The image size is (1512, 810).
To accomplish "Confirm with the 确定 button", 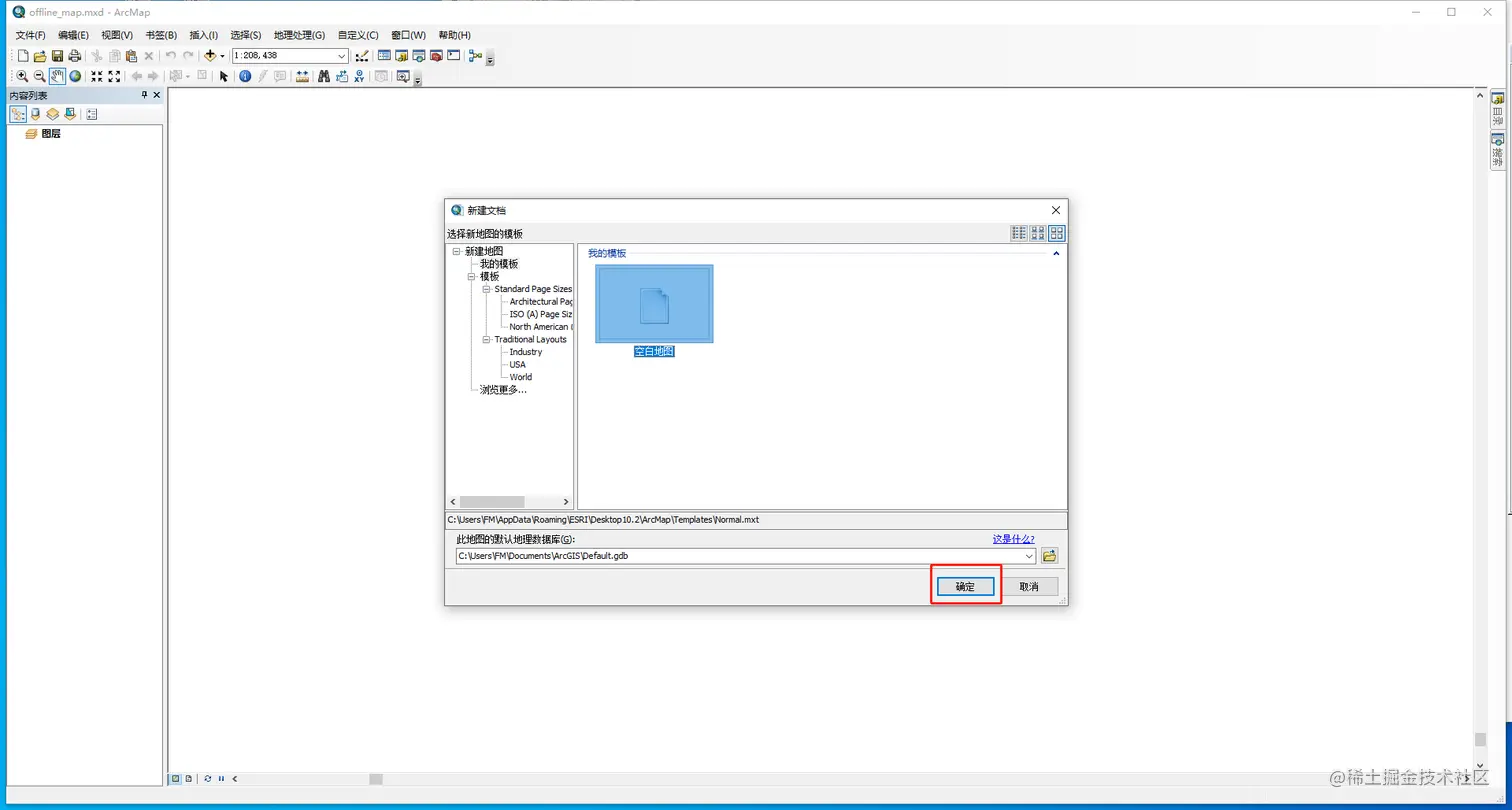I will (x=965, y=587).
